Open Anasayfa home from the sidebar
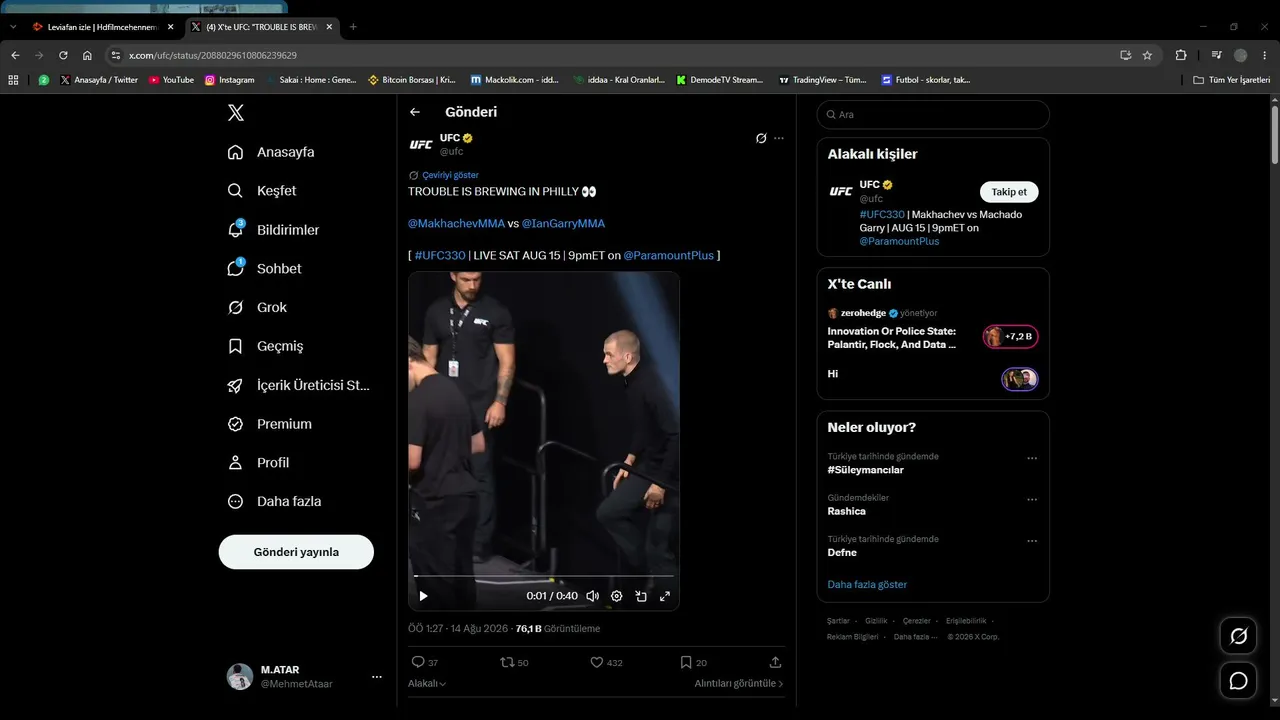 [x=271, y=152]
